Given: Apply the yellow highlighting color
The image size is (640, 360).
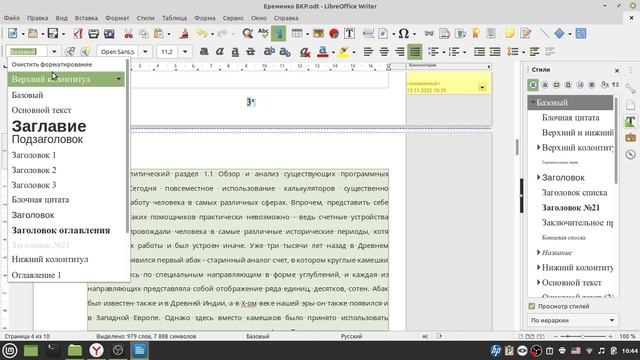Looking at the screenshot, I should click(x=344, y=51).
